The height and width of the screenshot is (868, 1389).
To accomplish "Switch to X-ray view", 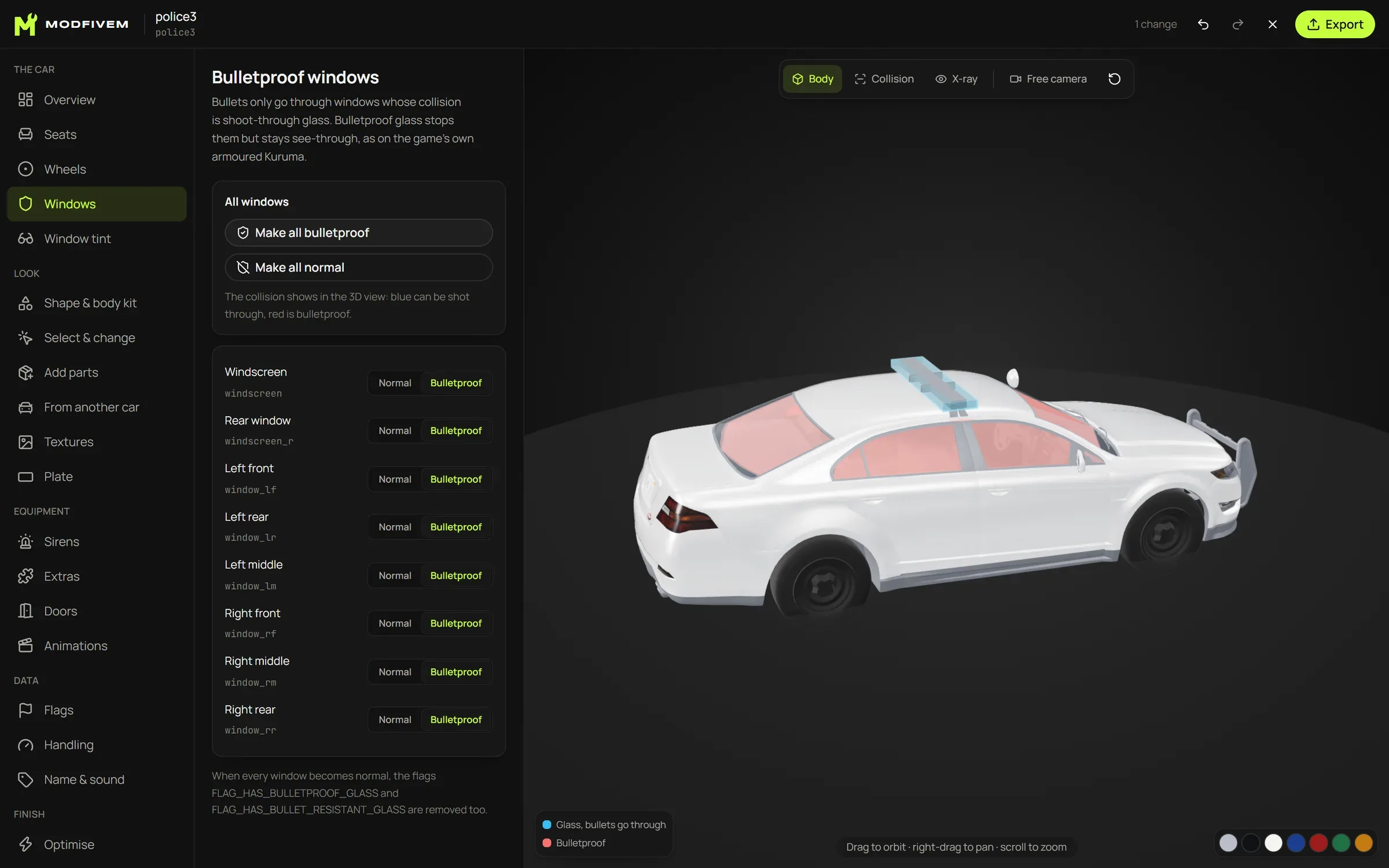I will pos(956,79).
